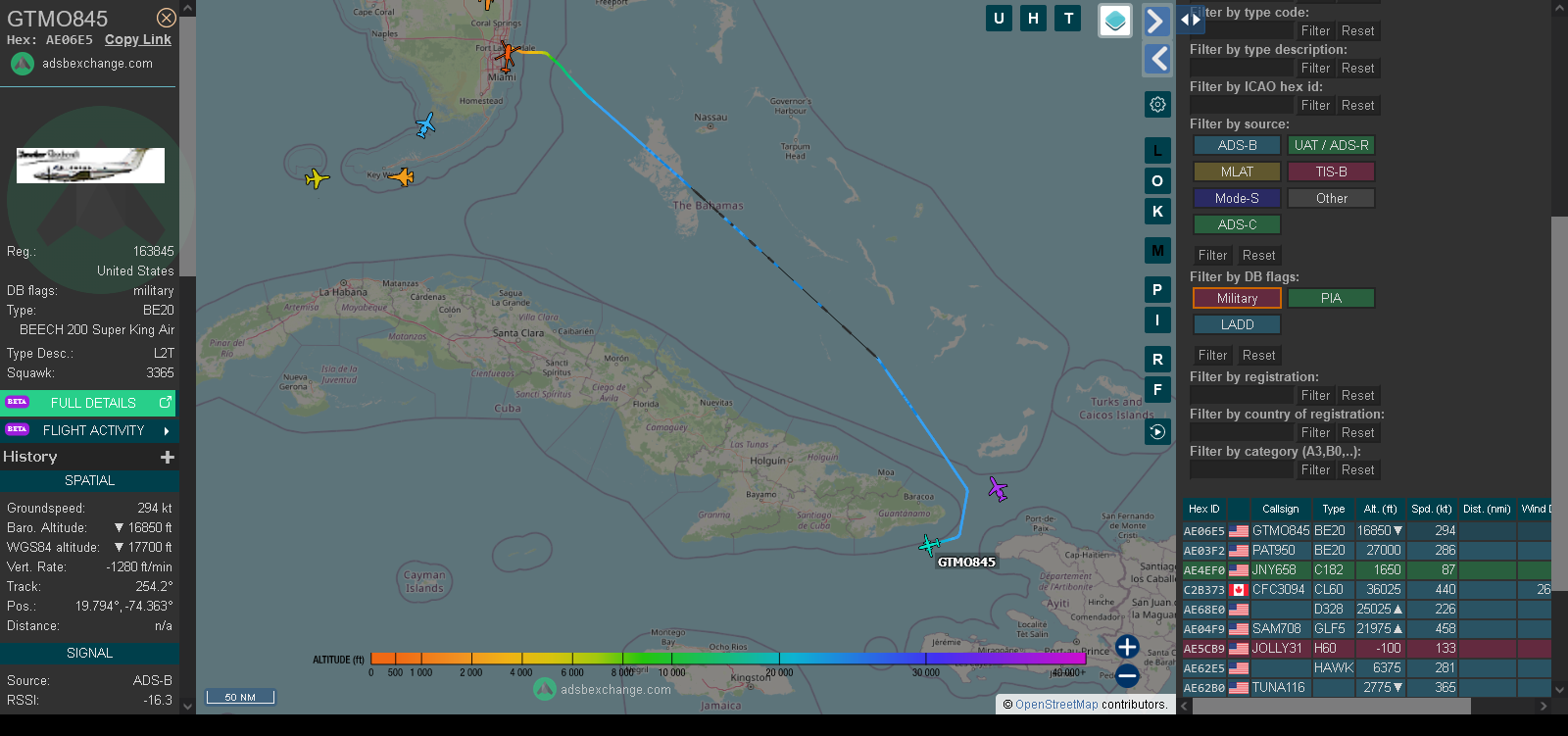Sort table by Hex ID column header
Image resolution: width=1568 pixels, height=736 pixels.
pyautogui.click(x=1203, y=509)
